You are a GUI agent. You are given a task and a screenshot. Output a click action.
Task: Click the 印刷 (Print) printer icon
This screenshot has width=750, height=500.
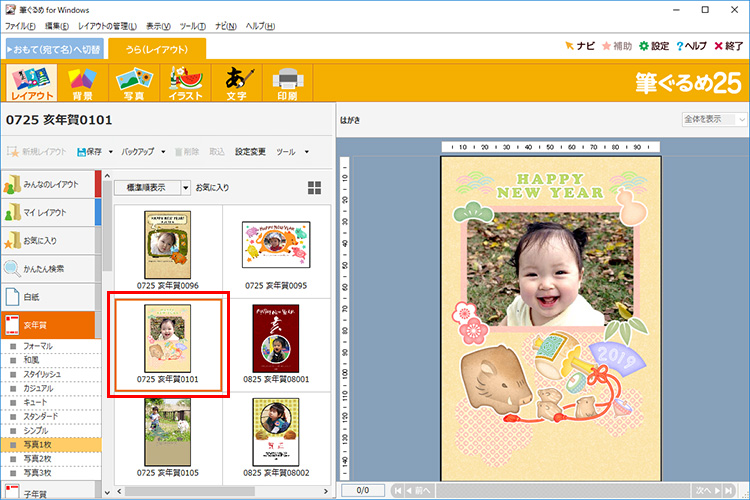point(287,83)
